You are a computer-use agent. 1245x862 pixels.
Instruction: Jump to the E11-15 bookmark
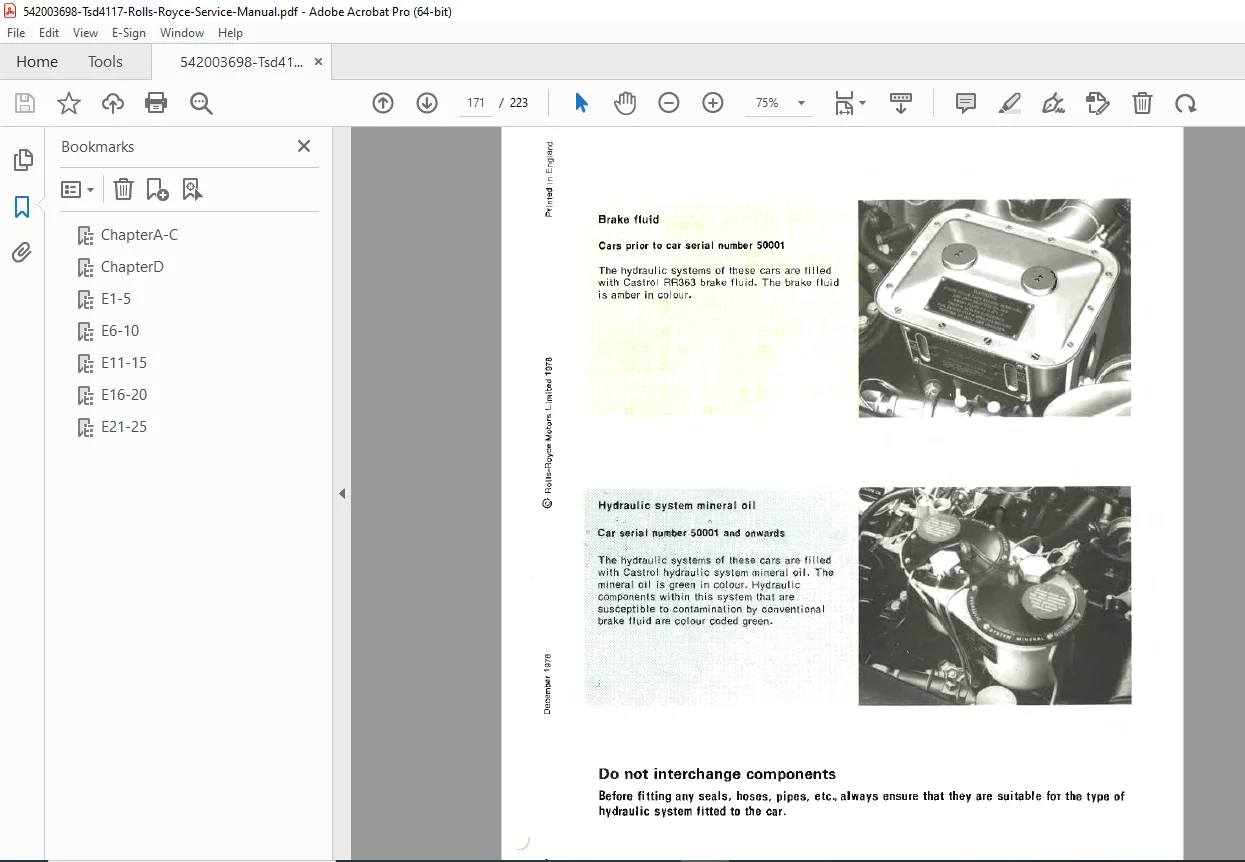(x=124, y=363)
